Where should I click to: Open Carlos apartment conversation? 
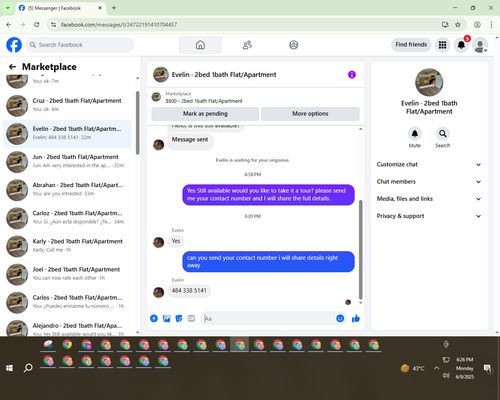click(68, 302)
